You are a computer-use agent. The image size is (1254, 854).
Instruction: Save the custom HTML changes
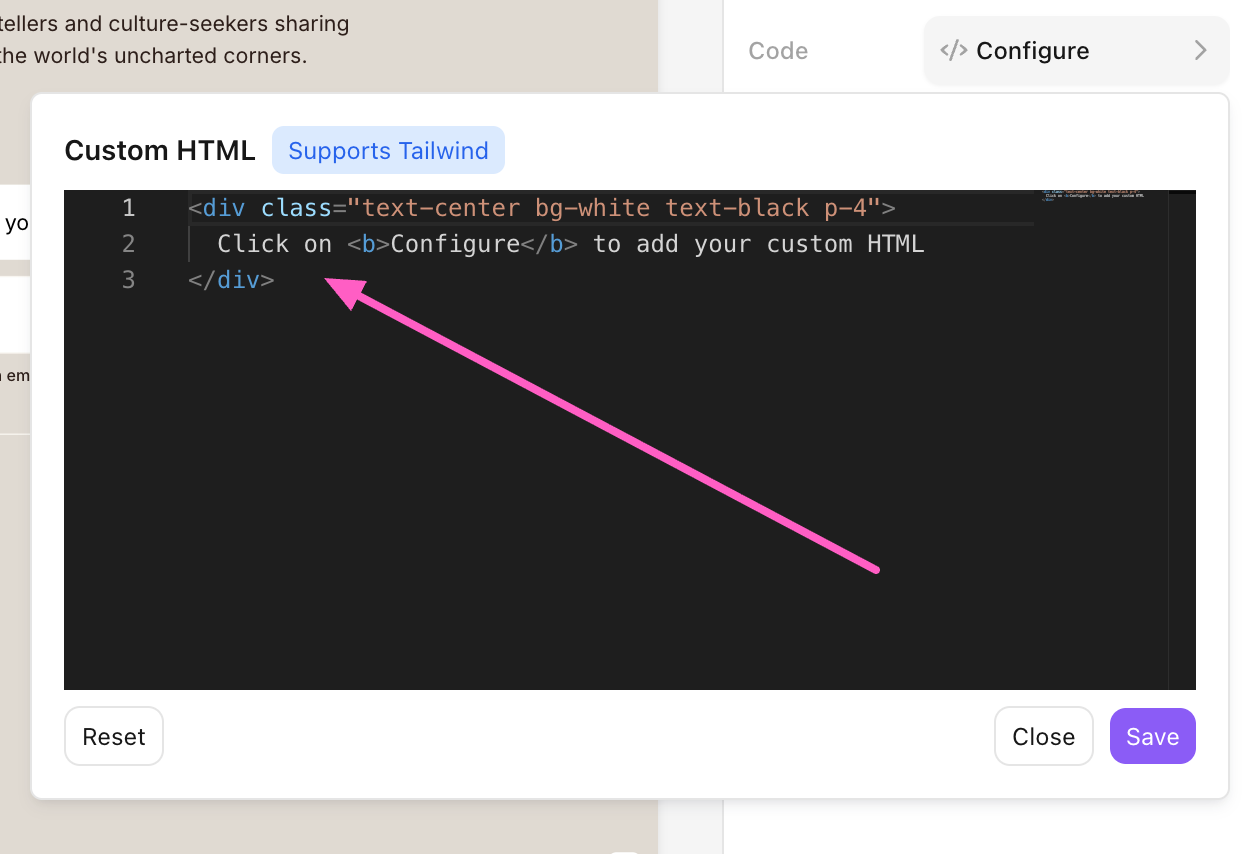tap(1152, 736)
